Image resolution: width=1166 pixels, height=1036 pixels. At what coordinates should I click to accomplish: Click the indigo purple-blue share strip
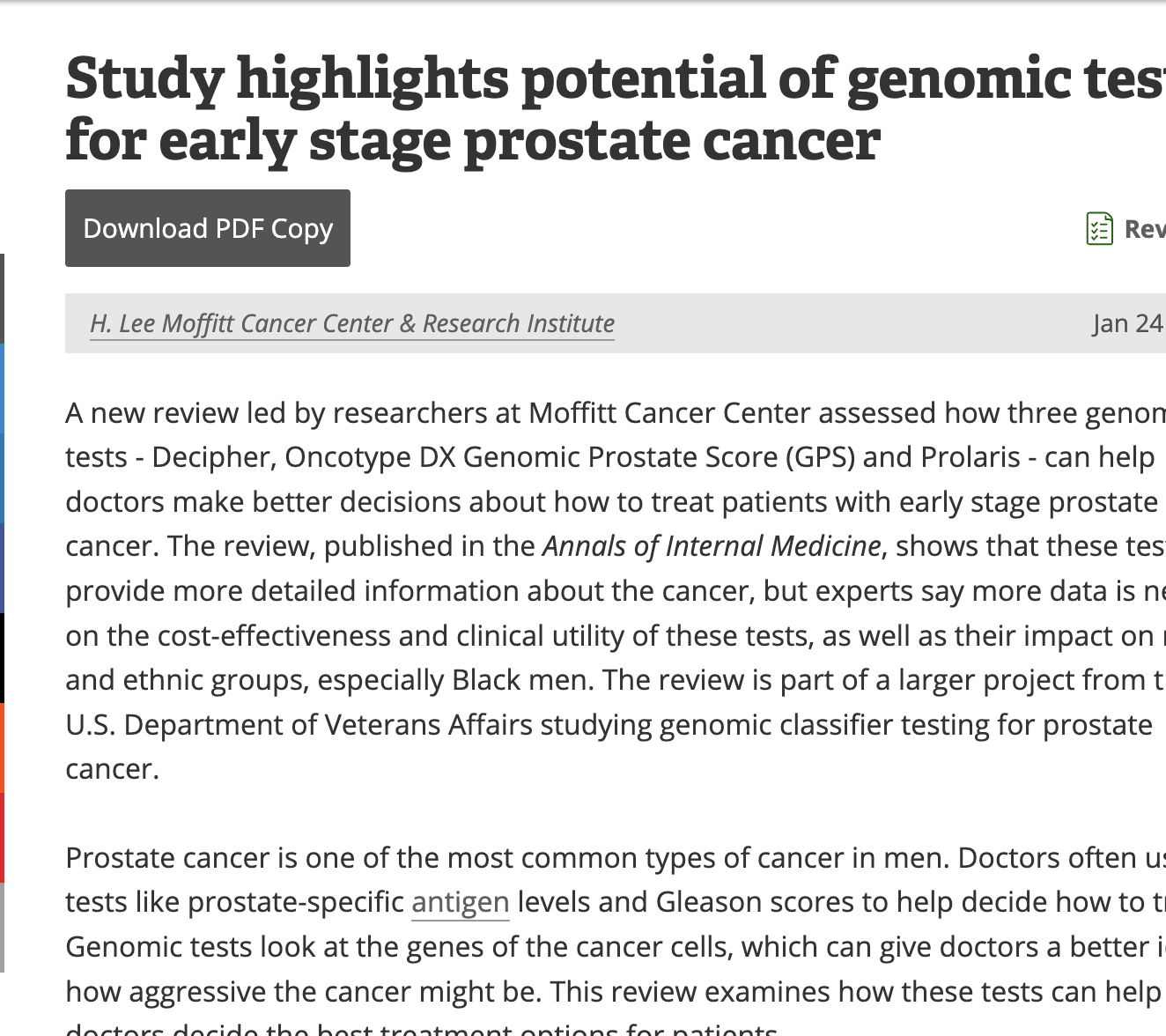pyautogui.click(x=2, y=568)
